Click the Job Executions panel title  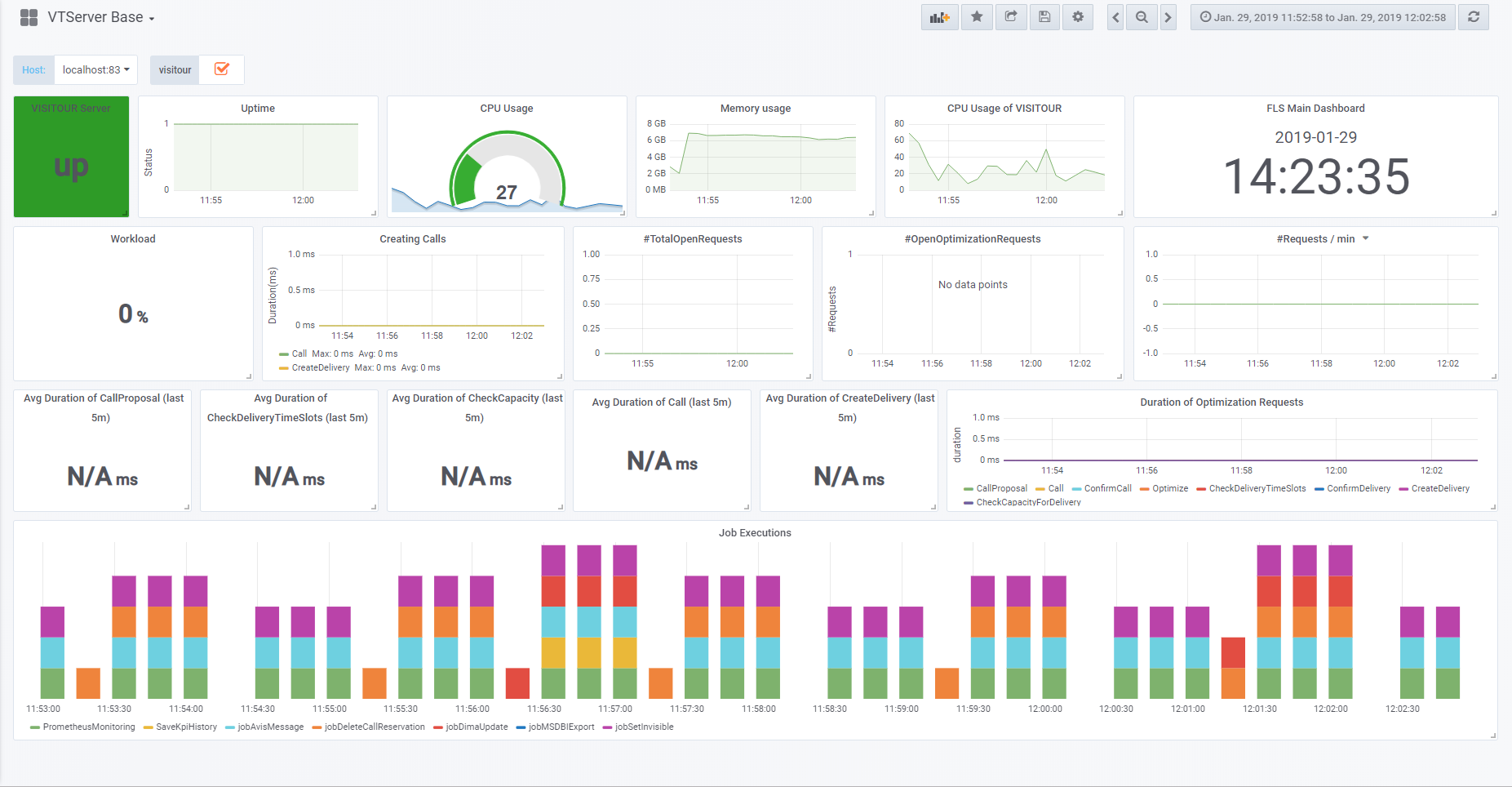[755, 533]
